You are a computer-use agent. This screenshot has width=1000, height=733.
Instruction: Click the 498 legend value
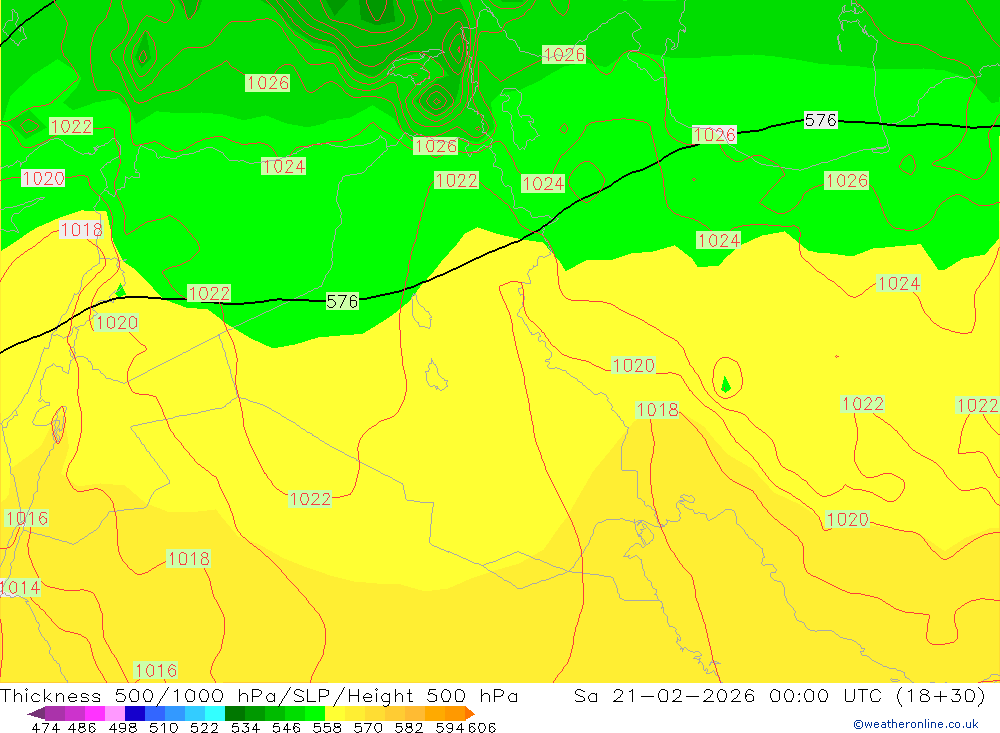click(x=123, y=727)
